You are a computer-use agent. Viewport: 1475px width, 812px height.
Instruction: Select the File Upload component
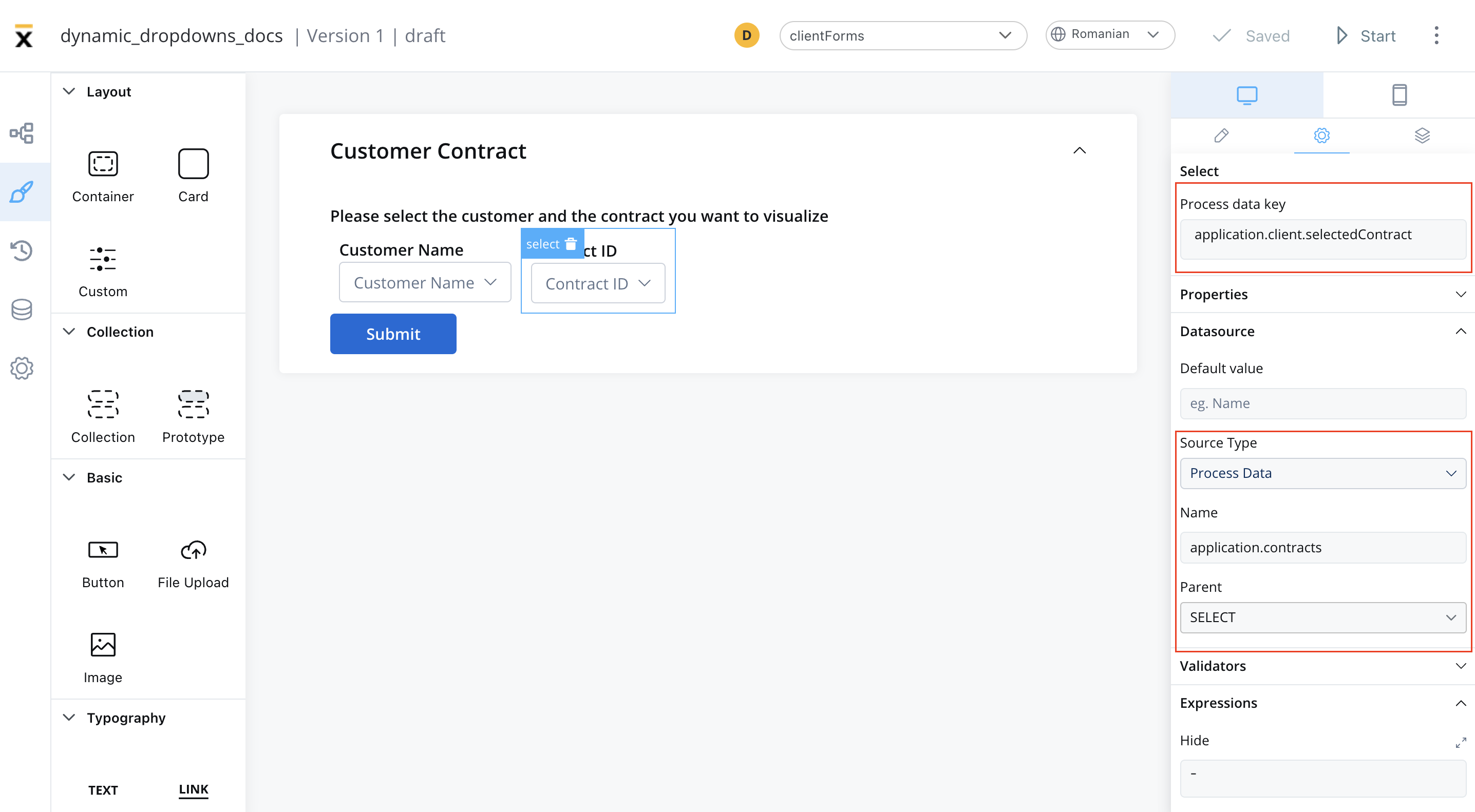pyautogui.click(x=193, y=564)
